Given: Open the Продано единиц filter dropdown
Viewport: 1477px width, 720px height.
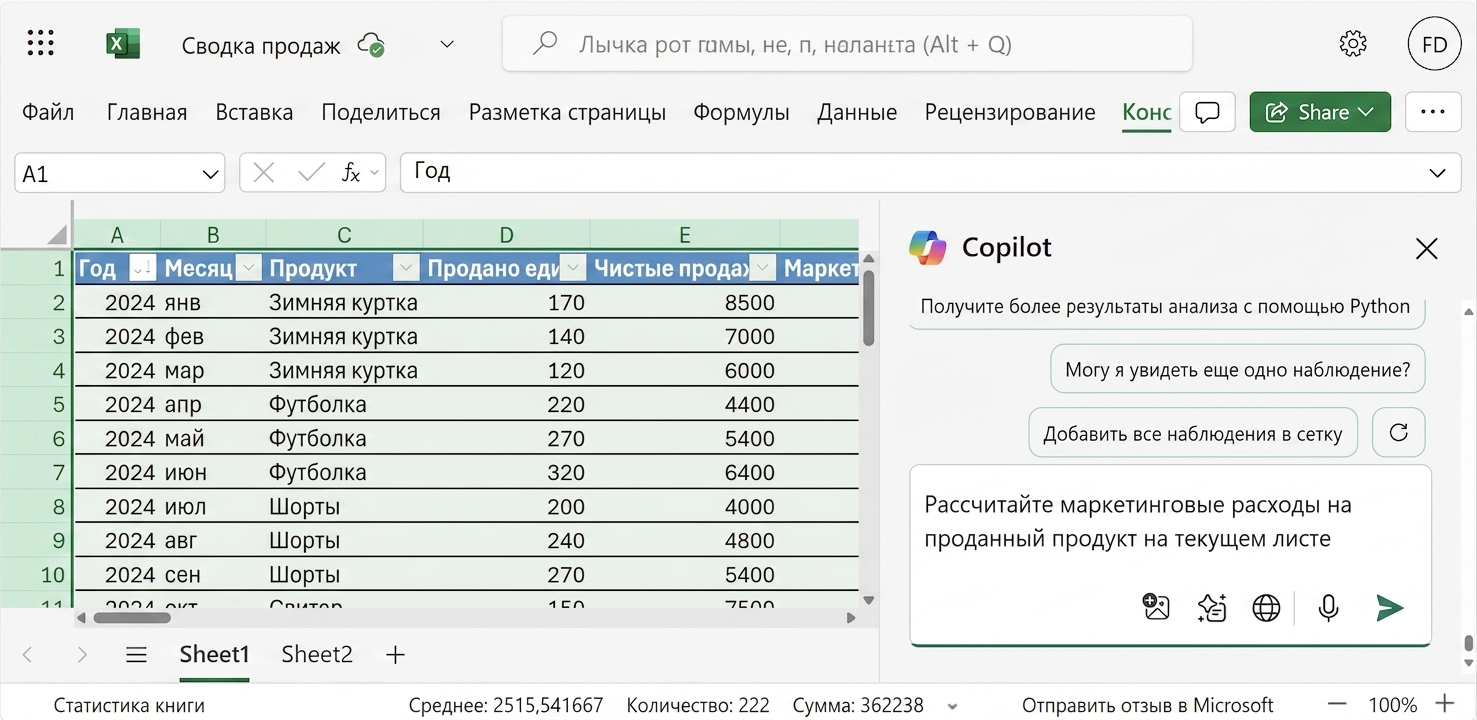Looking at the screenshot, I should point(573,267).
